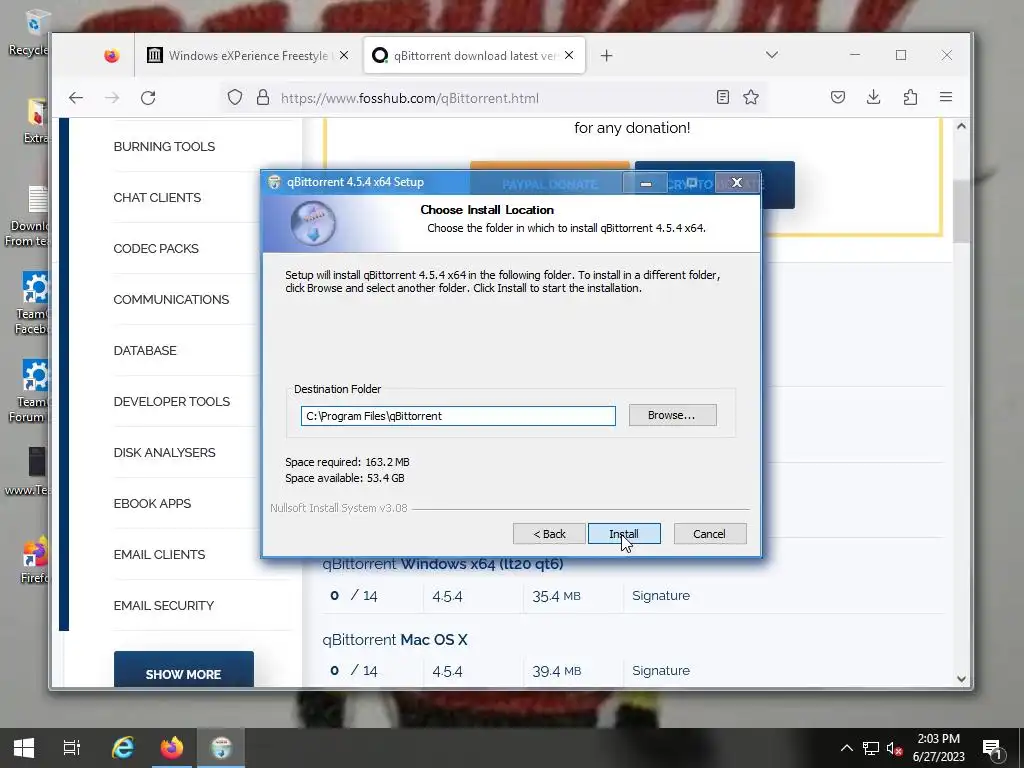Screen dimensions: 1024x768
Task: Download qBittorrent Mac OS X
Action: pos(394,639)
